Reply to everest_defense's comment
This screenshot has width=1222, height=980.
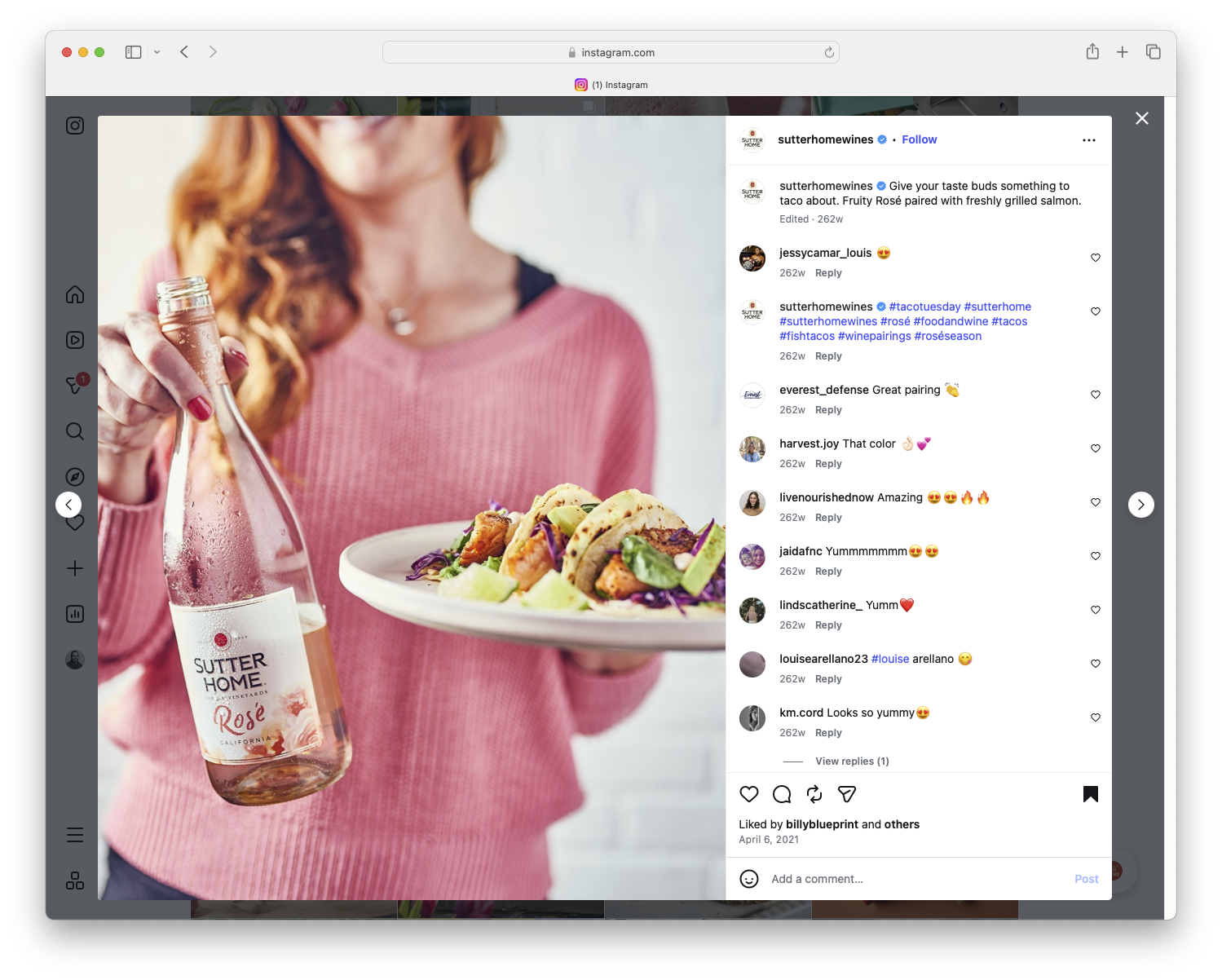tap(828, 410)
